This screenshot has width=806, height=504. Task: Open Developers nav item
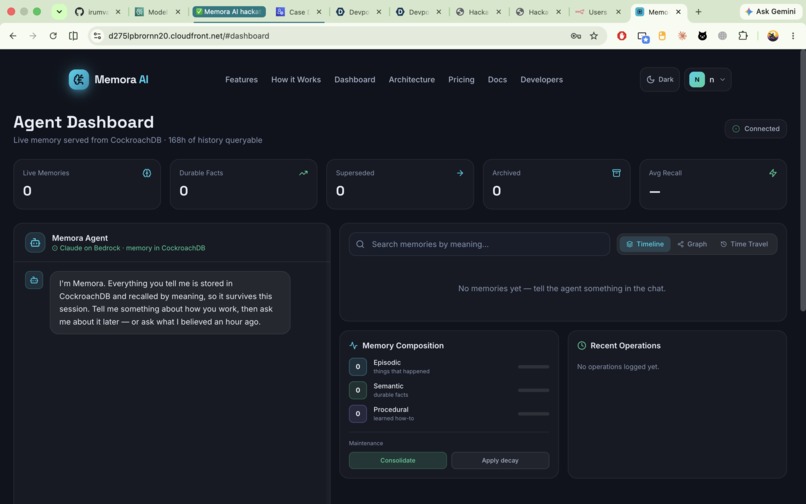[541, 80]
